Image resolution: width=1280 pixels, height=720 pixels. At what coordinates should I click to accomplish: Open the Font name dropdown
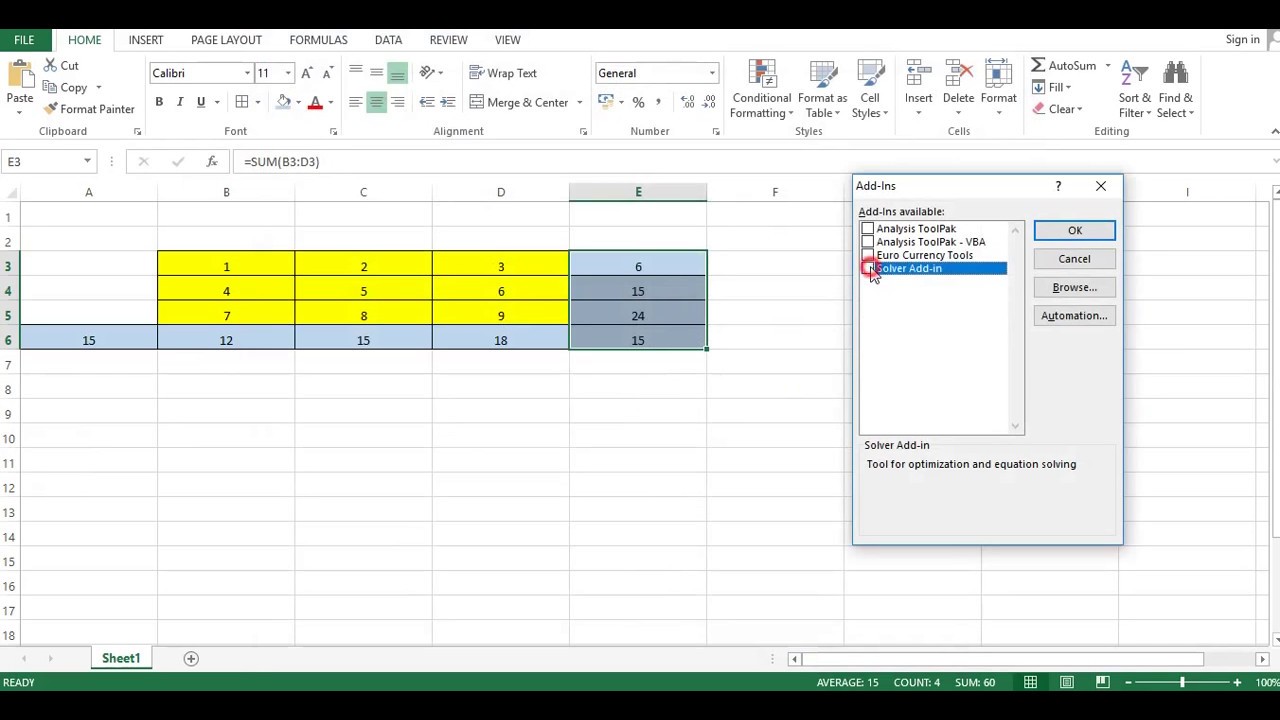[247, 73]
